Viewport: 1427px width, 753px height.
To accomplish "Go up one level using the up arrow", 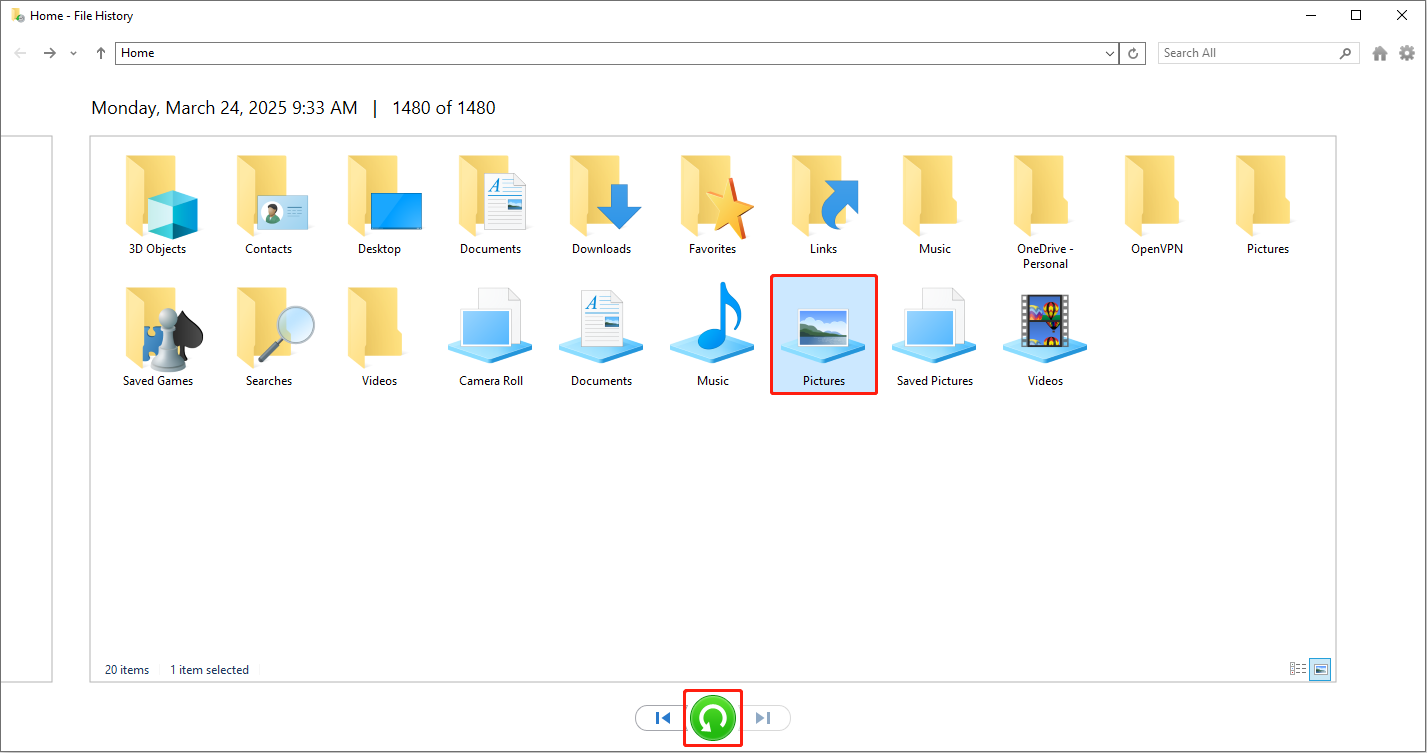I will click(x=99, y=52).
